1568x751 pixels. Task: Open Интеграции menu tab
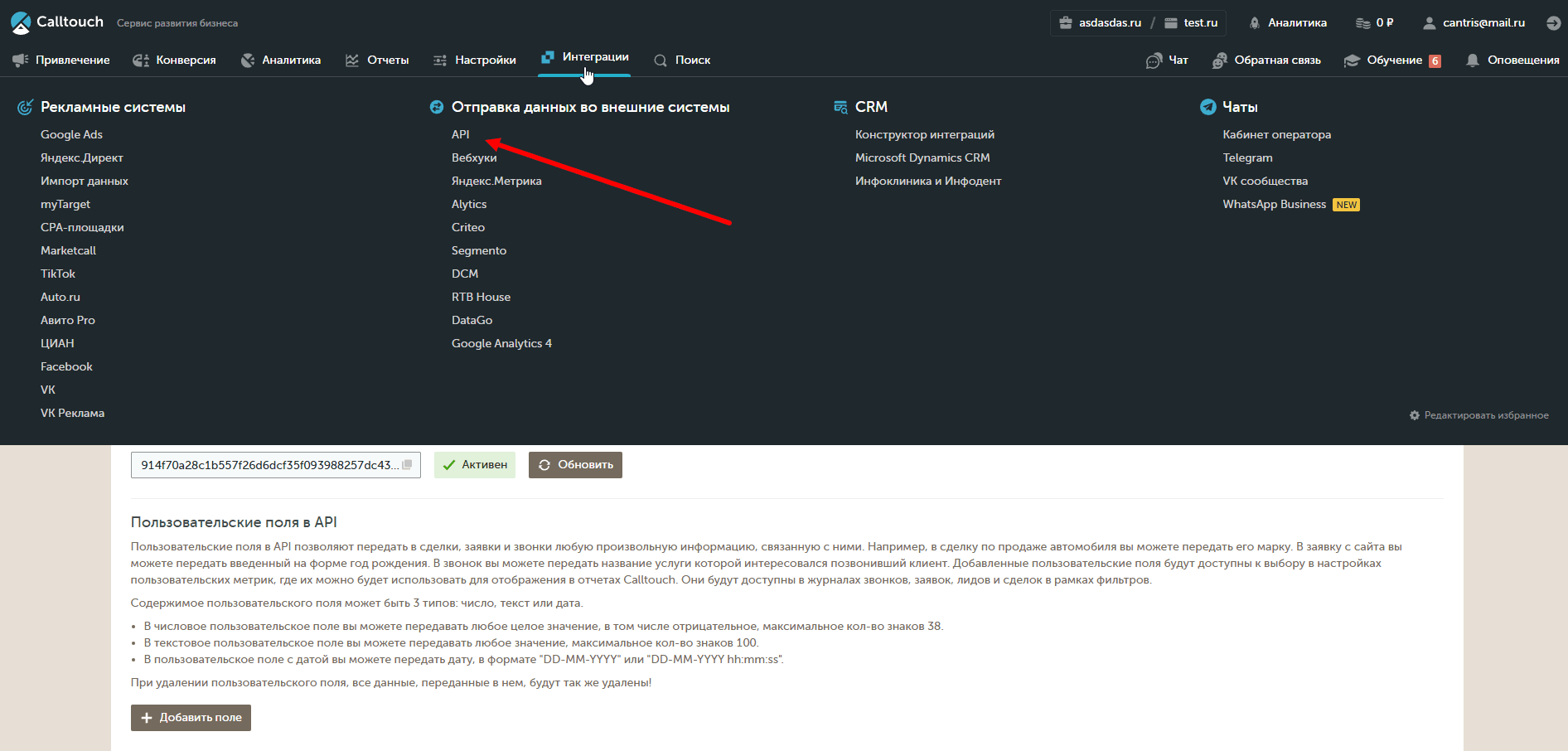(584, 57)
